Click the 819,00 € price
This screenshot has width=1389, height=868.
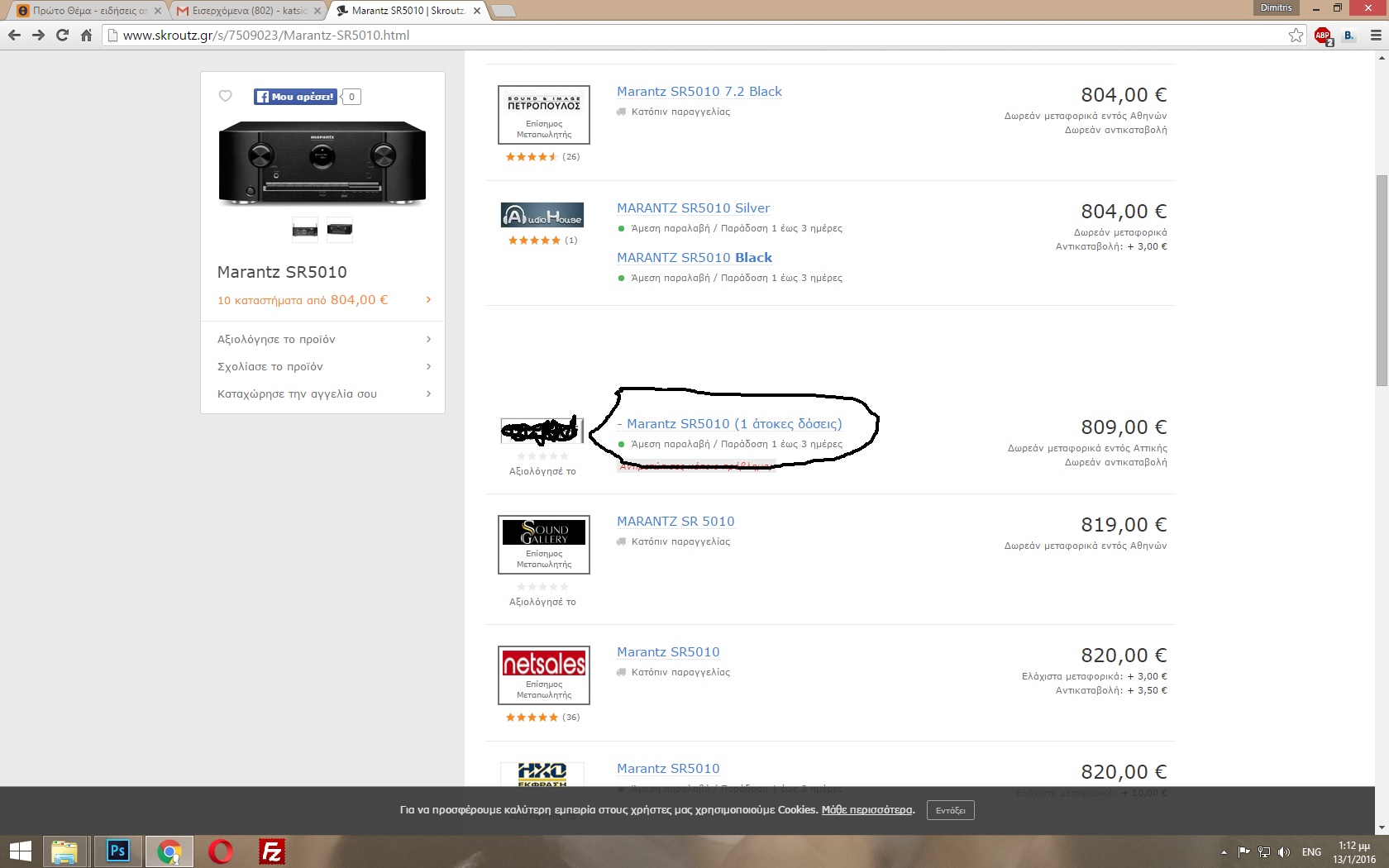1124,525
